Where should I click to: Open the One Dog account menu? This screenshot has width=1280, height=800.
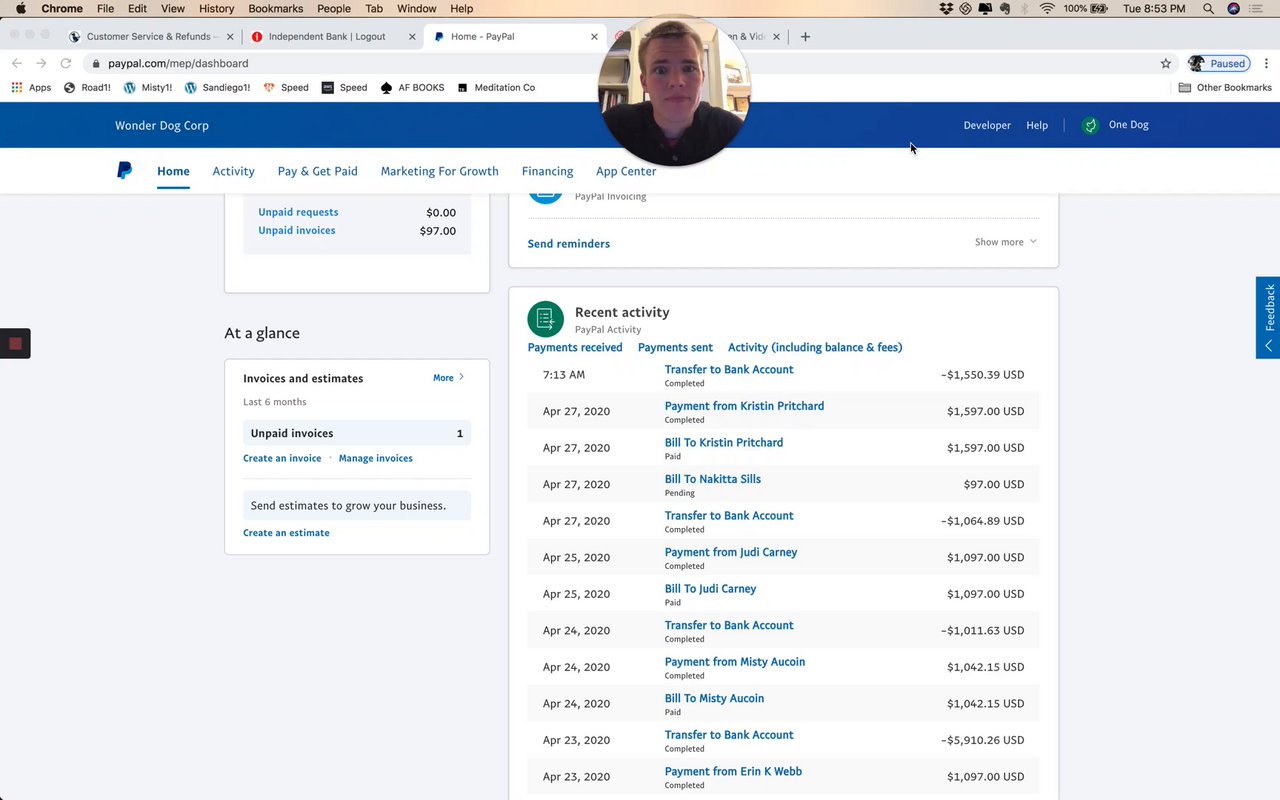click(1116, 125)
